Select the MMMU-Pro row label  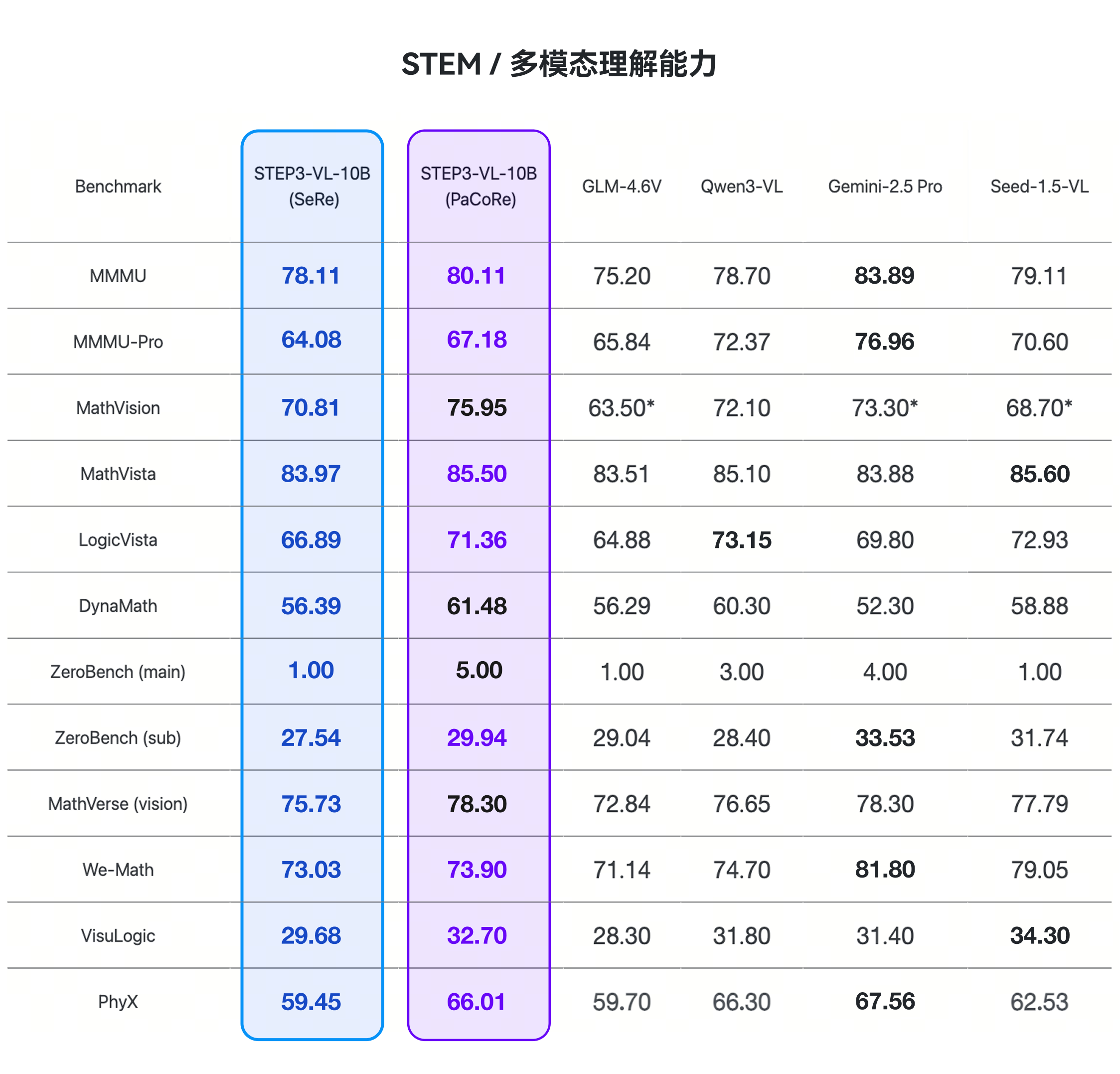(118, 341)
